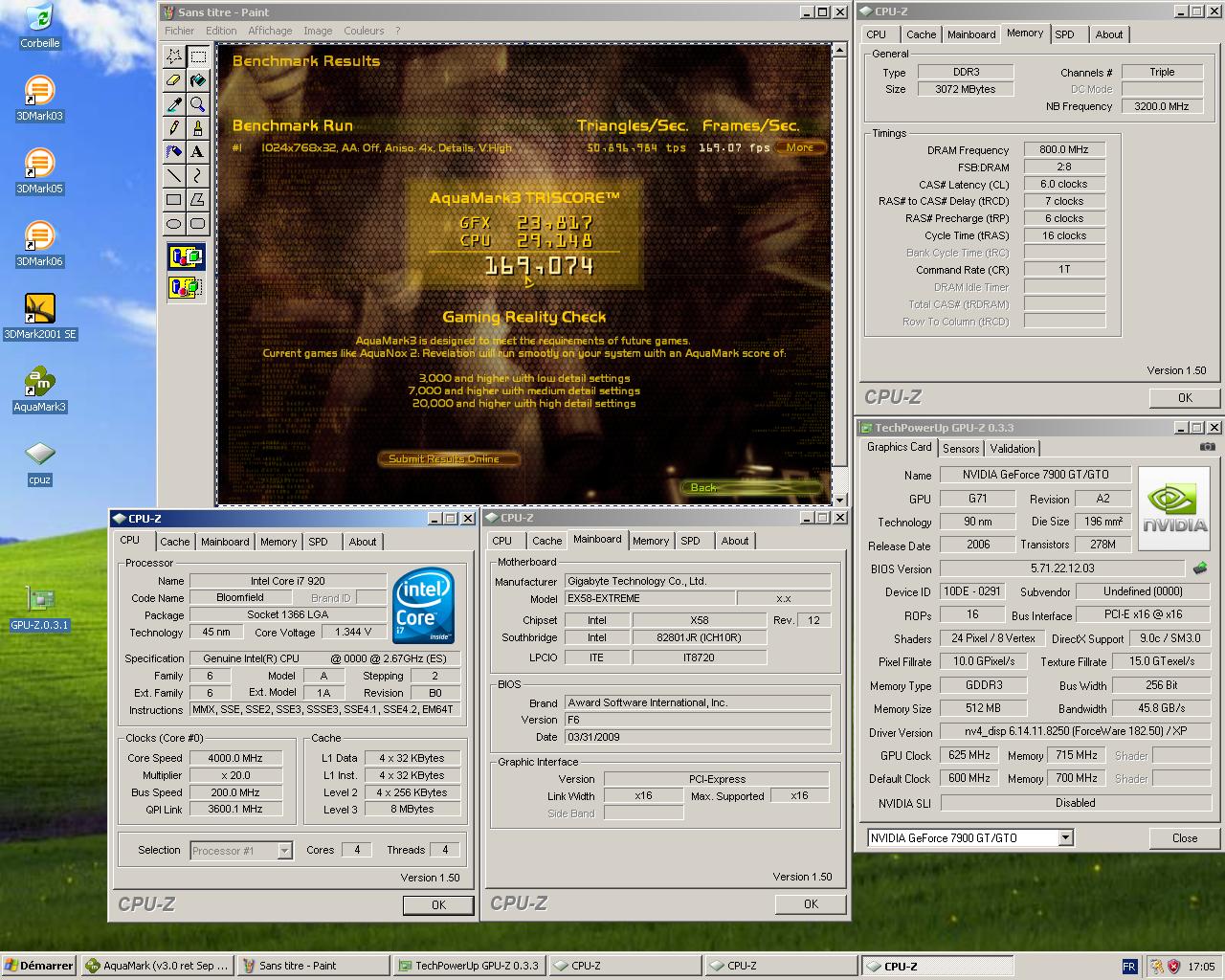Click the motherboard Model field EX58-EXTREME
This screenshot has width=1225, height=980.
coord(650,598)
